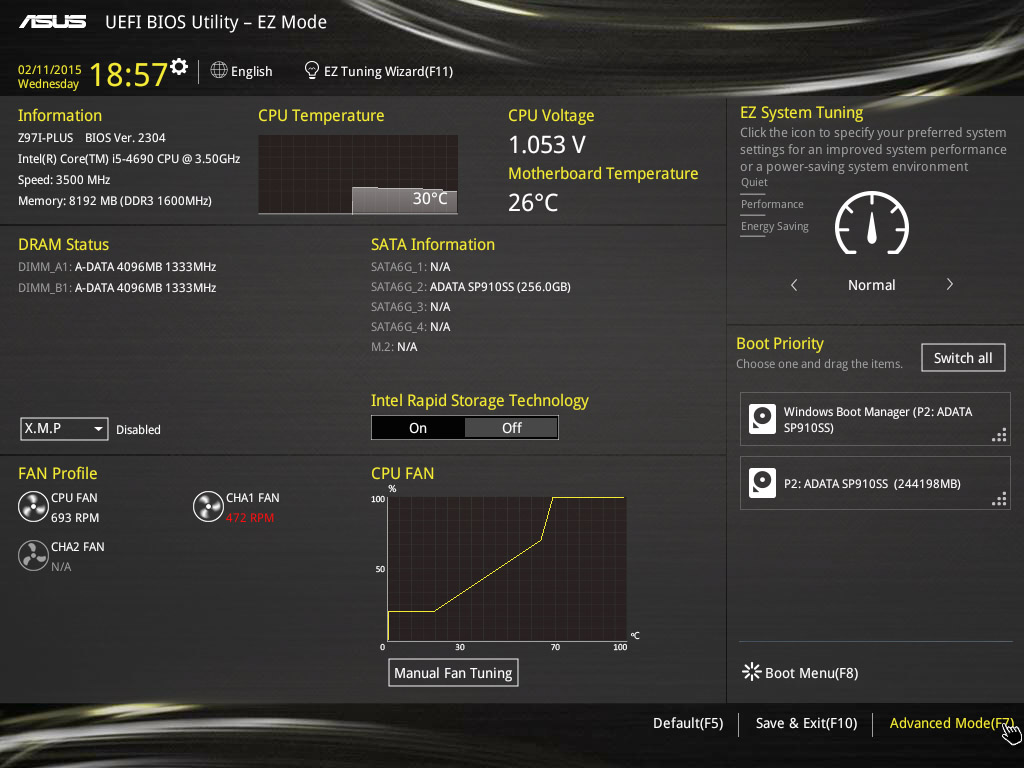Enter Advanced Mode(F7)
1024x768 pixels.
[952, 723]
